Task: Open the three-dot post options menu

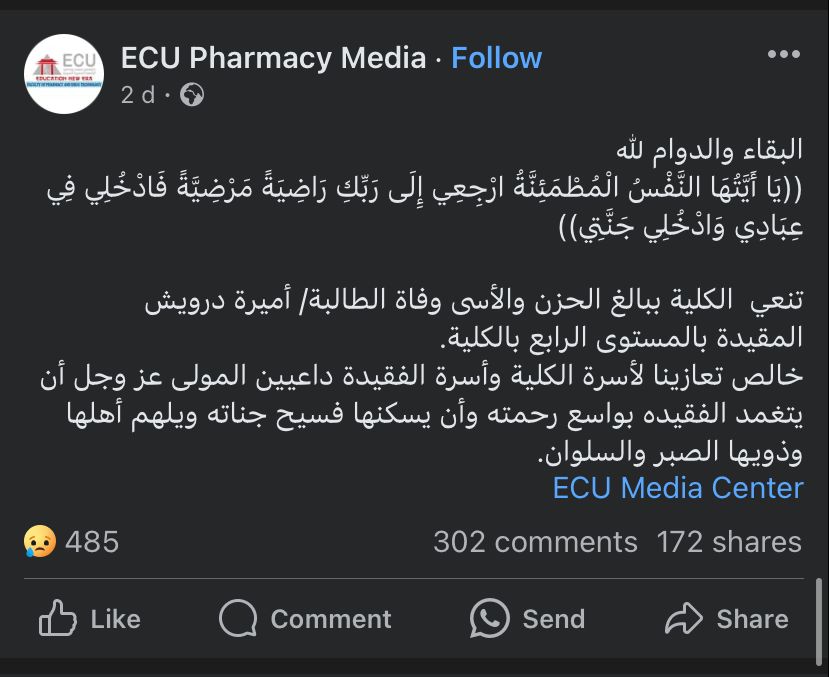Action: click(783, 55)
